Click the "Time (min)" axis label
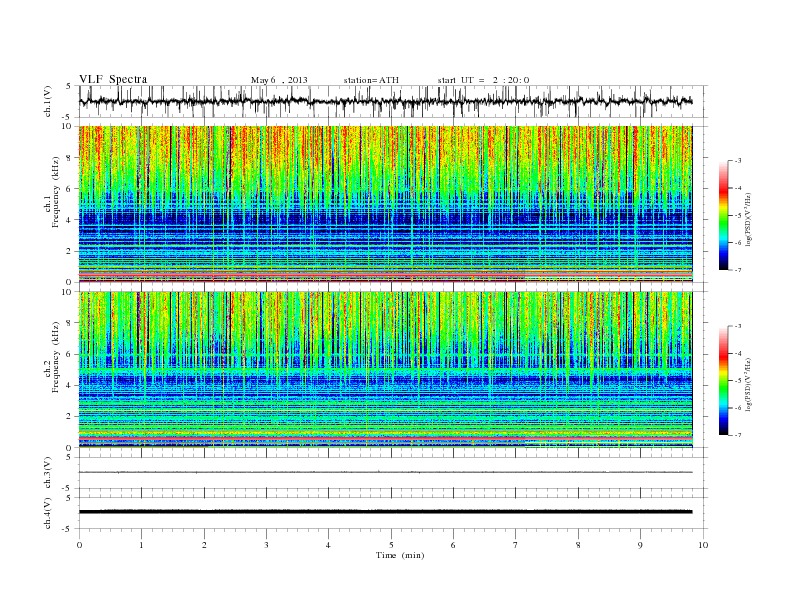This screenshot has width=792, height=612. [400, 555]
